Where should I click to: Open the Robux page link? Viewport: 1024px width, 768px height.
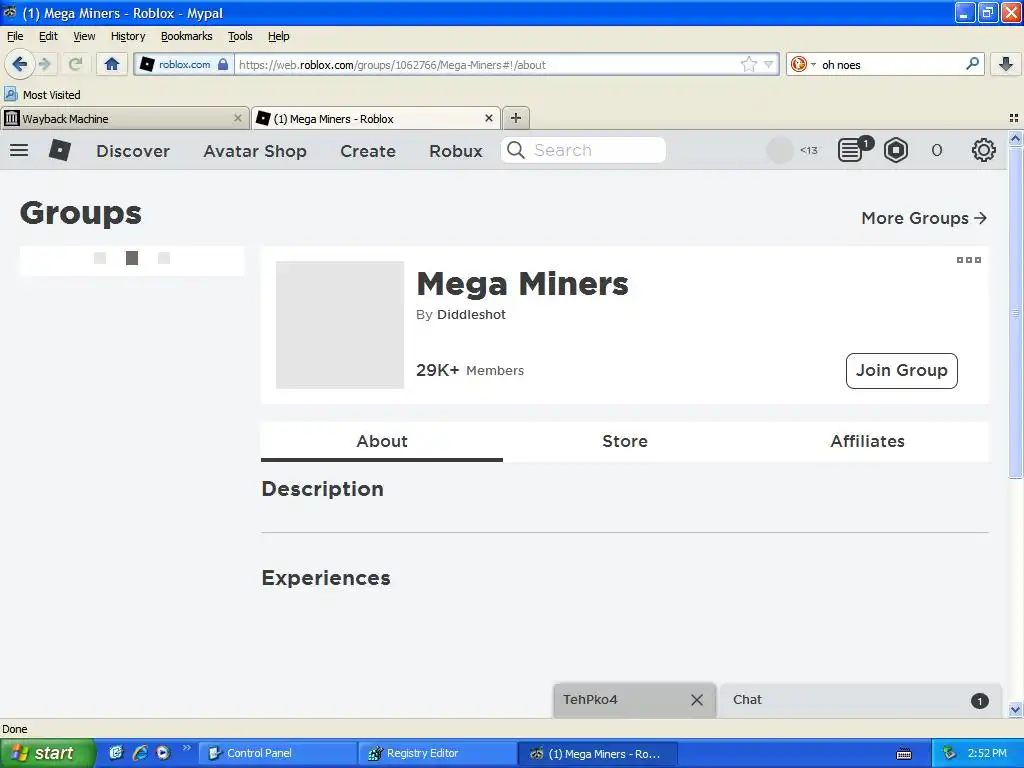(456, 151)
